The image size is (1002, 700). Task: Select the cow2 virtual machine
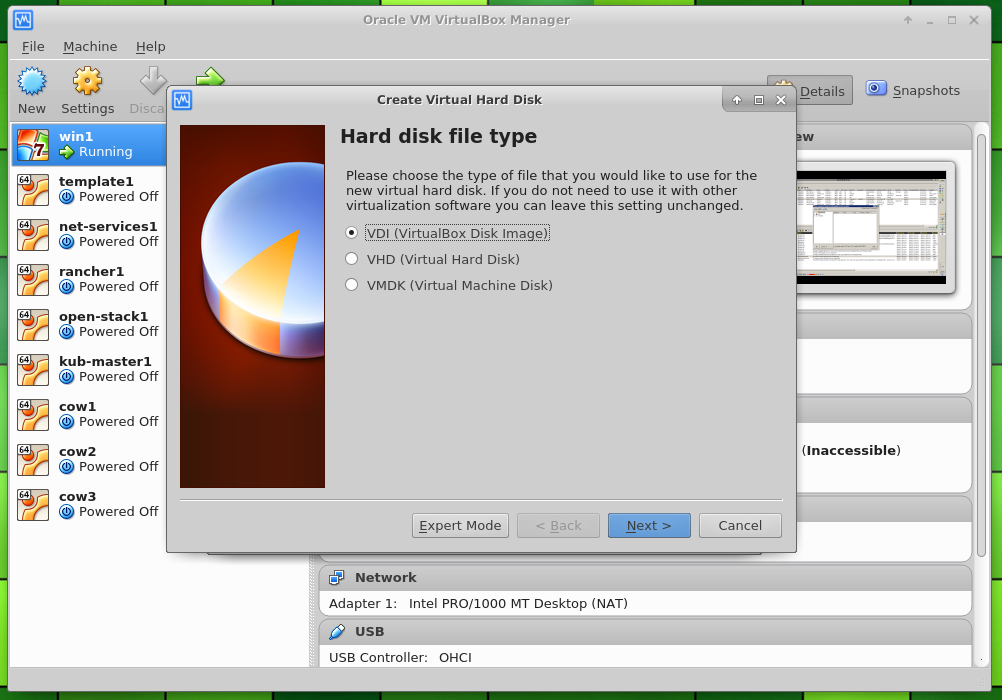click(89, 460)
